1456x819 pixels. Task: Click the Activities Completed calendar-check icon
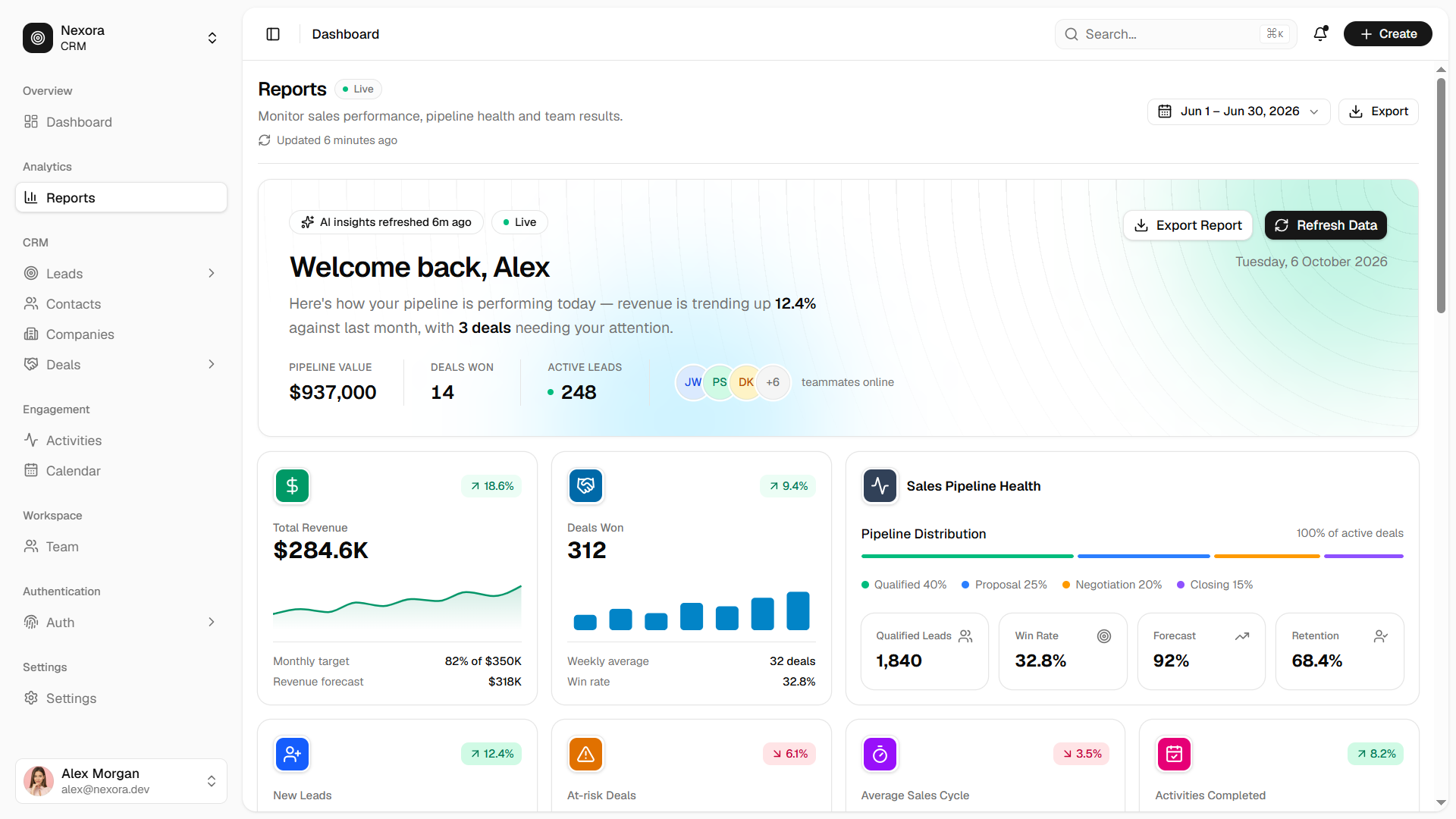coord(1174,754)
